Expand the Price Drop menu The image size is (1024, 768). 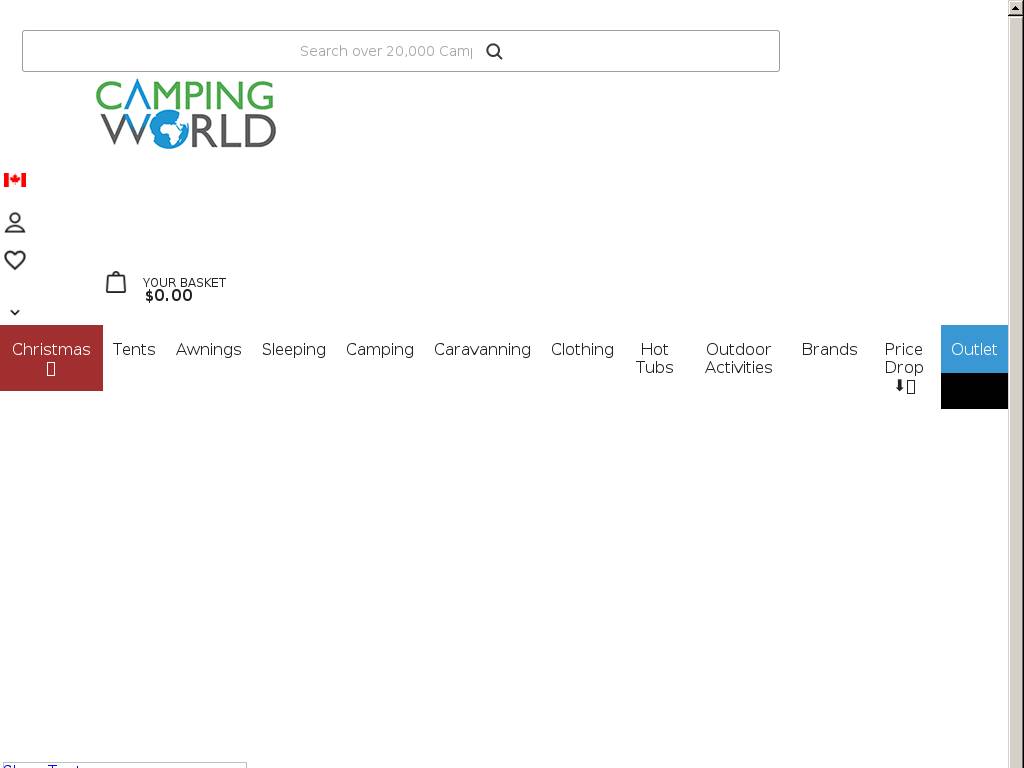click(903, 366)
